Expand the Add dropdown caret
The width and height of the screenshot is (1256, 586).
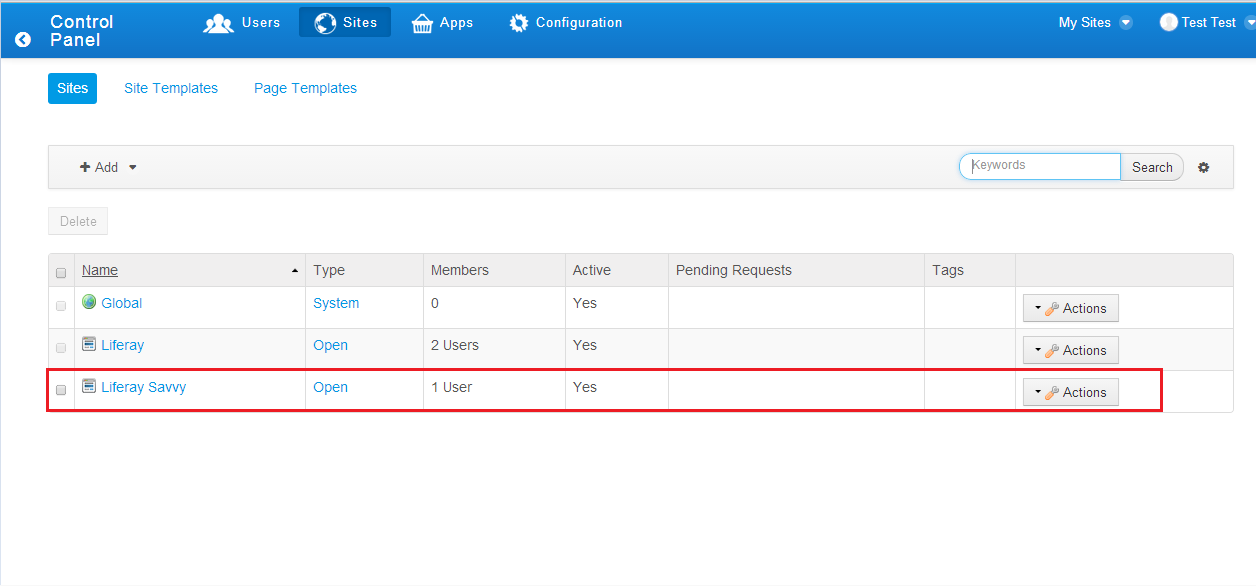coord(133,168)
